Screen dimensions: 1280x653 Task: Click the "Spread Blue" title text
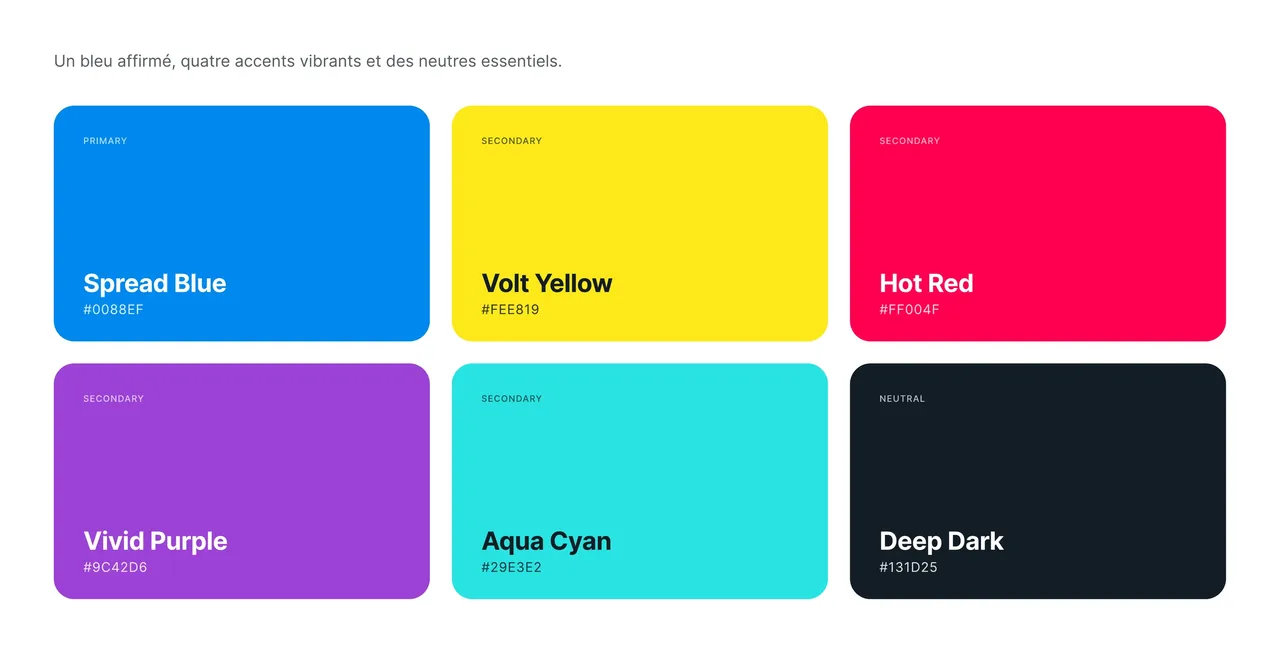click(x=155, y=284)
